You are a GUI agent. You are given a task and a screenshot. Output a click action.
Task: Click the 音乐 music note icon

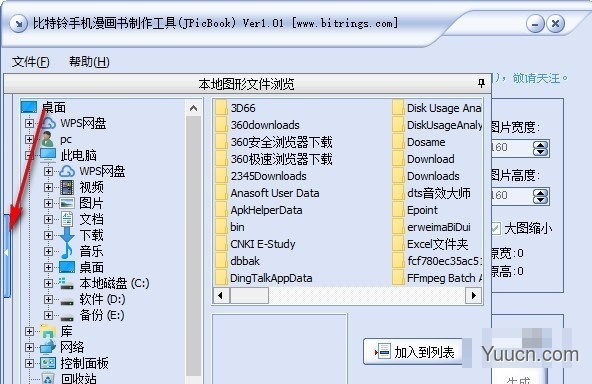tap(67, 251)
